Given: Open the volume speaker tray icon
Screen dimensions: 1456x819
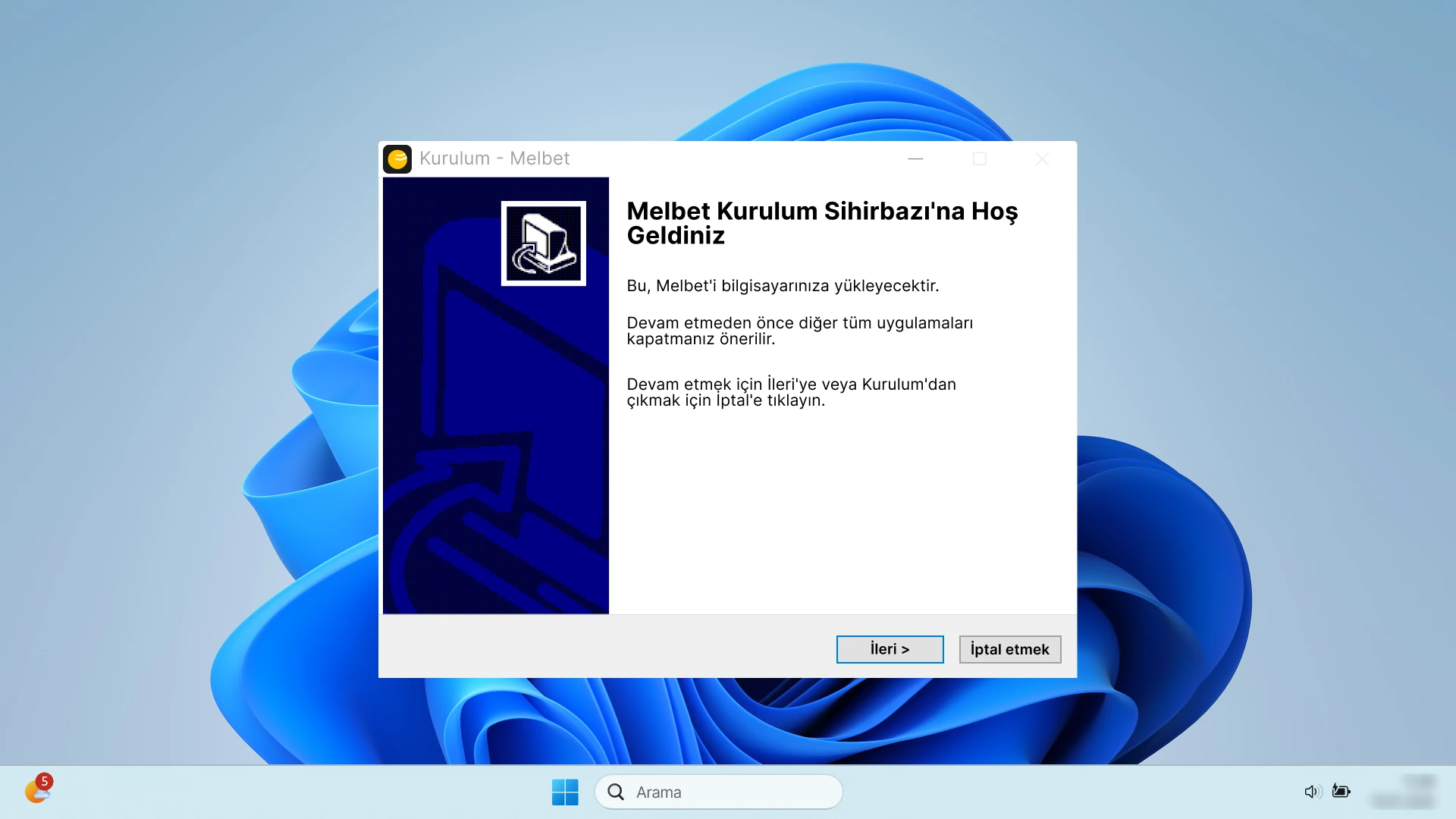Looking at the screenshot, I should point(1313,792).
